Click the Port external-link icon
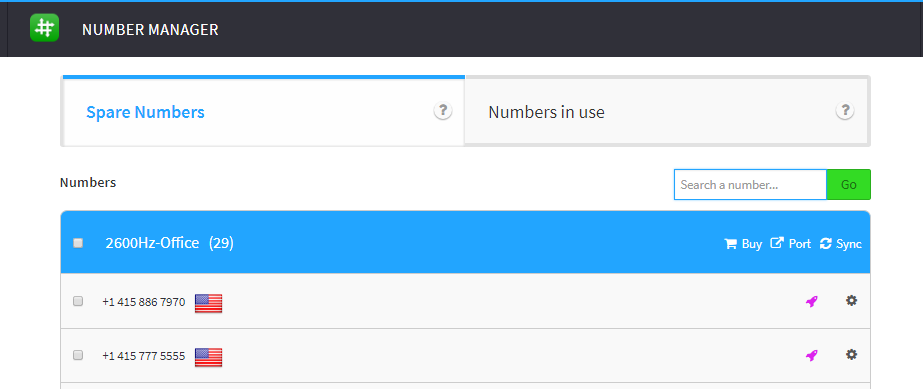 [777, 243]
